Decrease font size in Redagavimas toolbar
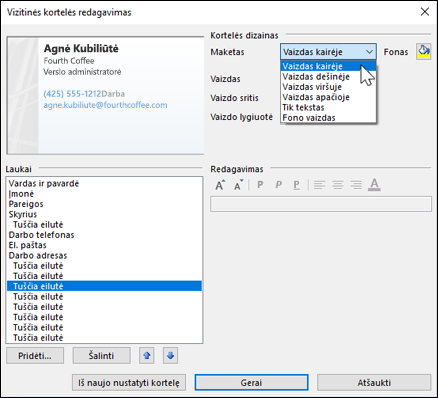This screenshot has width=438, height=398. [239, 185]
